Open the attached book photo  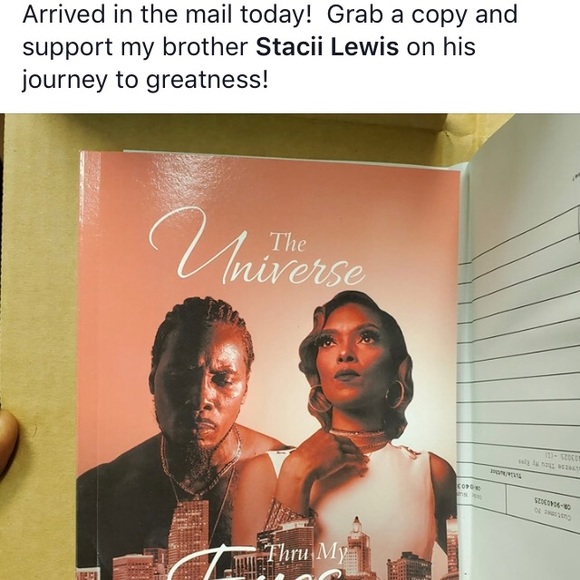290,347
